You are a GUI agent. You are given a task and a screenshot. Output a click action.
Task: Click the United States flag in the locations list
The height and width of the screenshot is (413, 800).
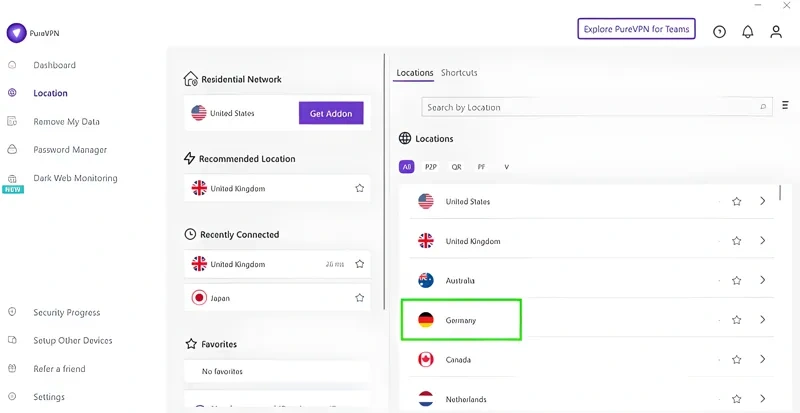(x=426, y=201)
